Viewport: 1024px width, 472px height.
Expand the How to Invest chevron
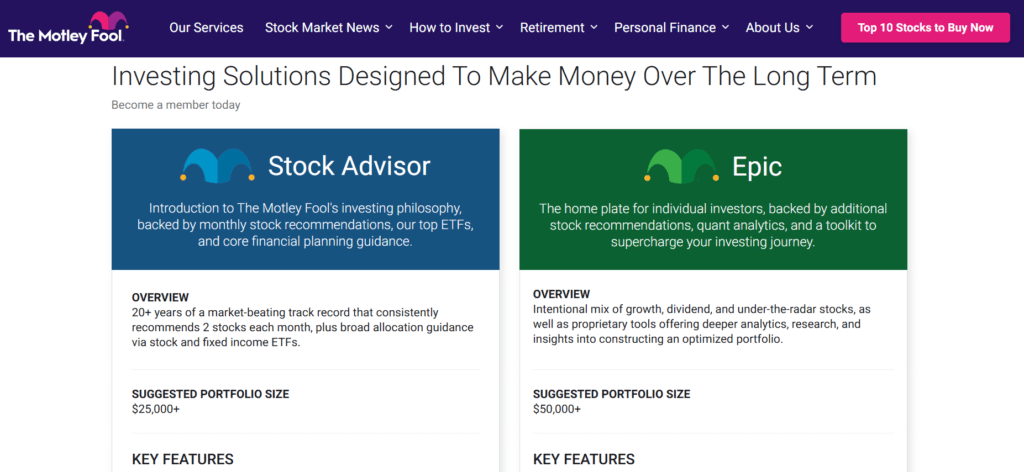(x=500, y=27)
